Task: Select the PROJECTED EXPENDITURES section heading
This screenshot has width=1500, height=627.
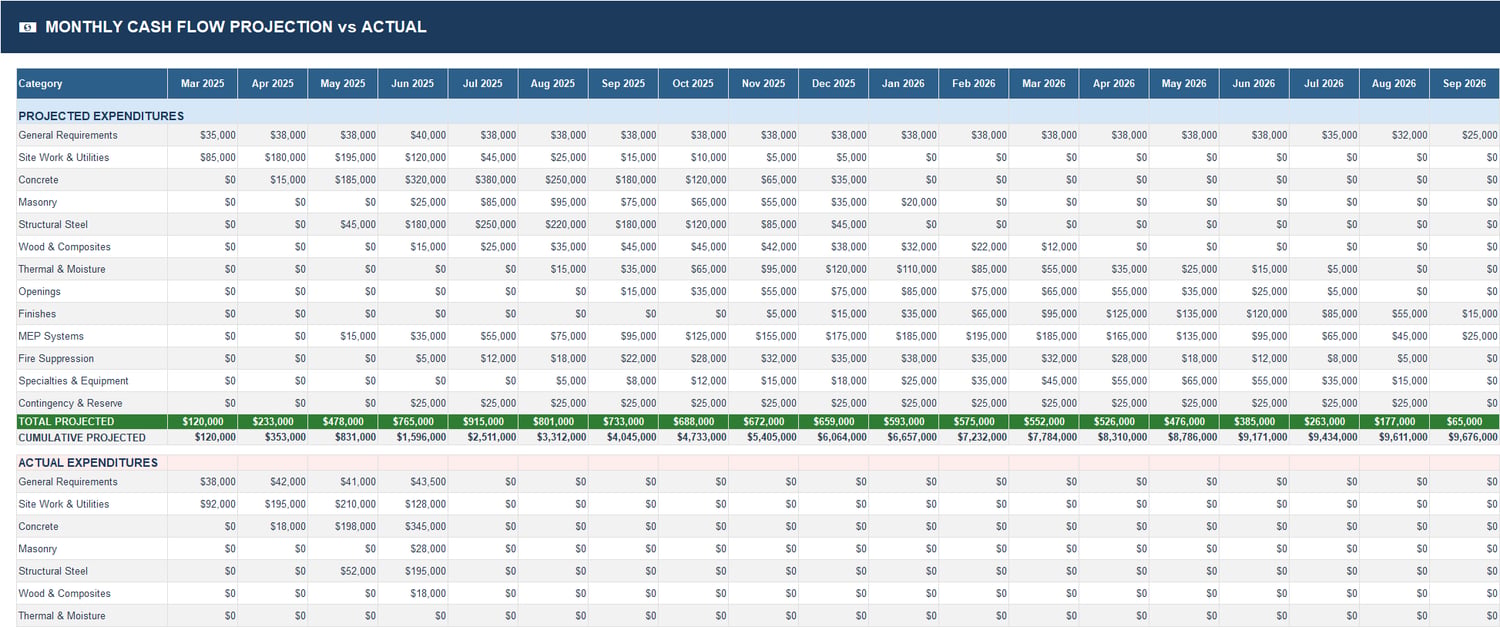Action: tap(101, 116)
